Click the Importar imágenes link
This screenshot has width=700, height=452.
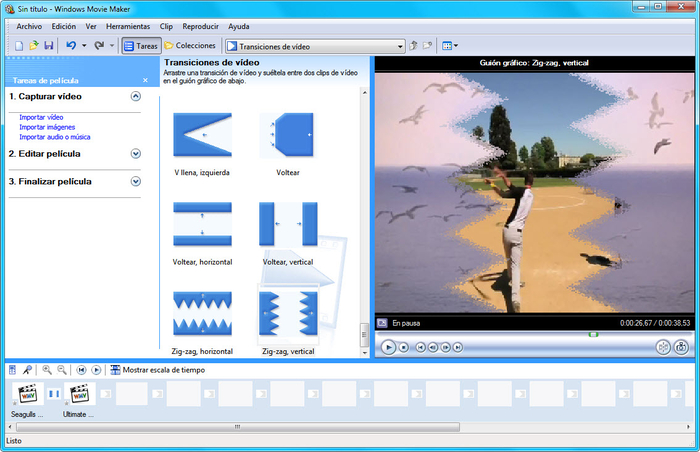47,127
